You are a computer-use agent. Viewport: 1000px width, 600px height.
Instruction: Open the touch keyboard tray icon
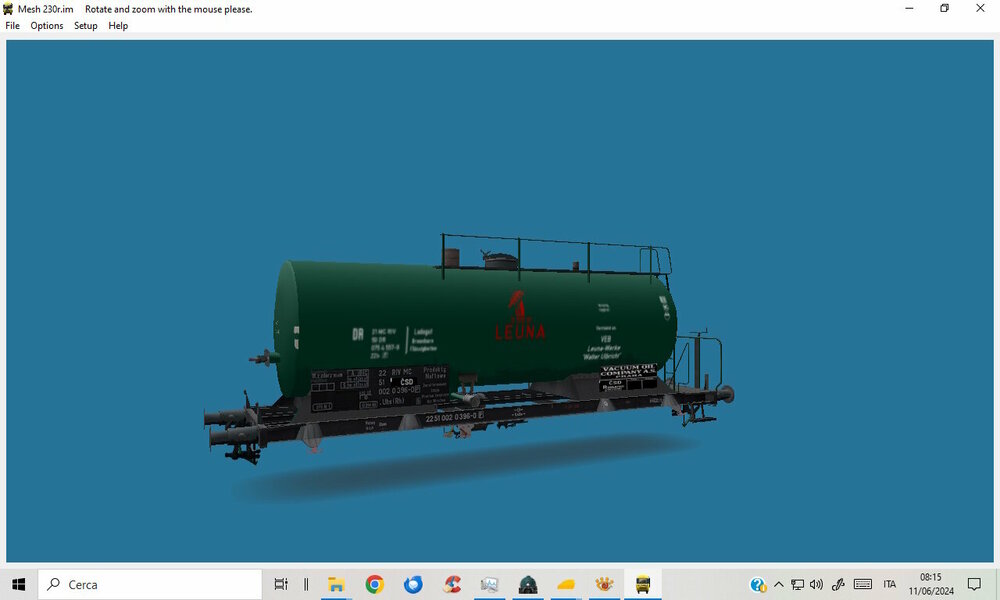[863, 584]
